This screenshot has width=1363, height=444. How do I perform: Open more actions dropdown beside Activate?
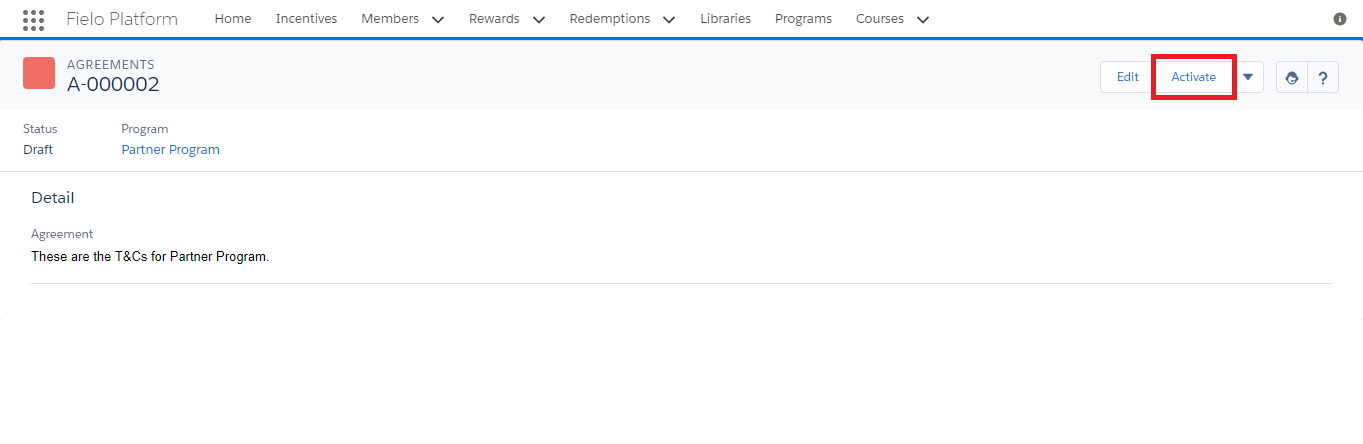tap(1248, 77)
